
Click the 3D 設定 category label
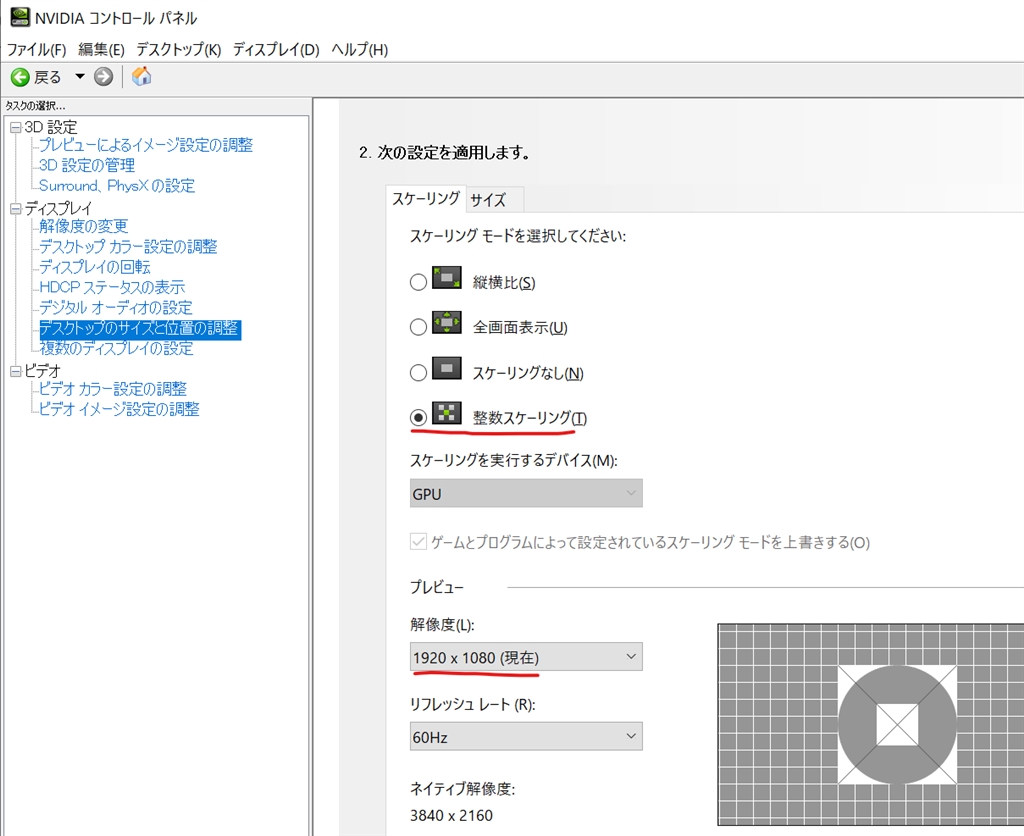51,127
